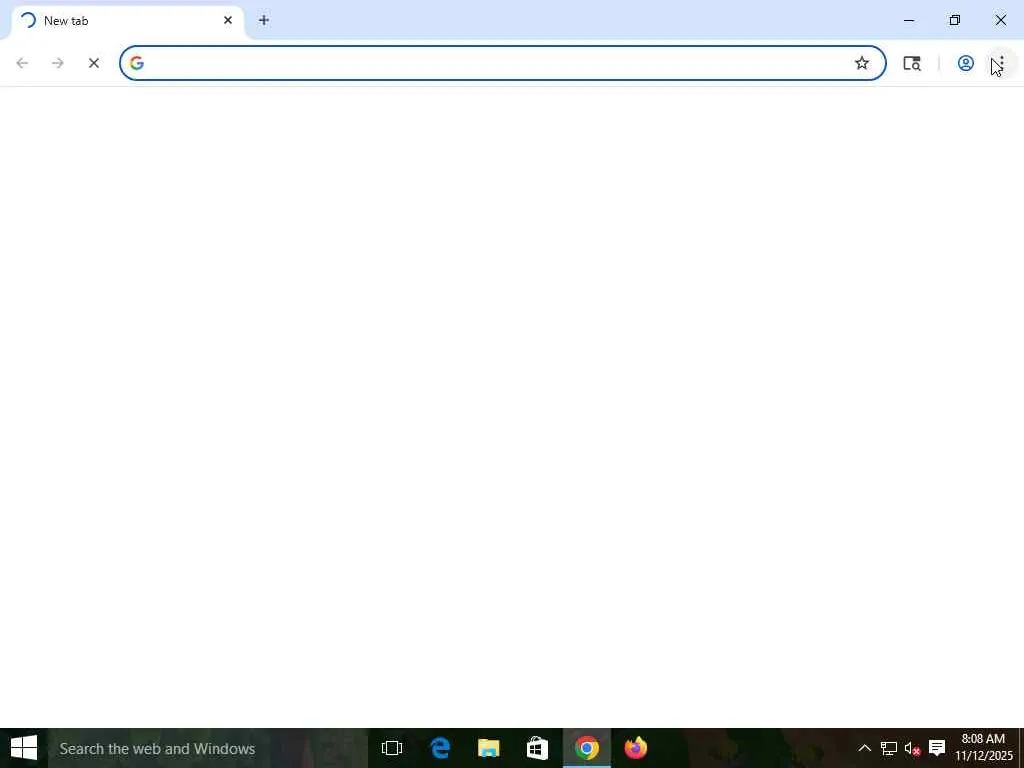Click the muted volume tray icon
Viewport: 1024px width, 768px height.
point(912,748)
